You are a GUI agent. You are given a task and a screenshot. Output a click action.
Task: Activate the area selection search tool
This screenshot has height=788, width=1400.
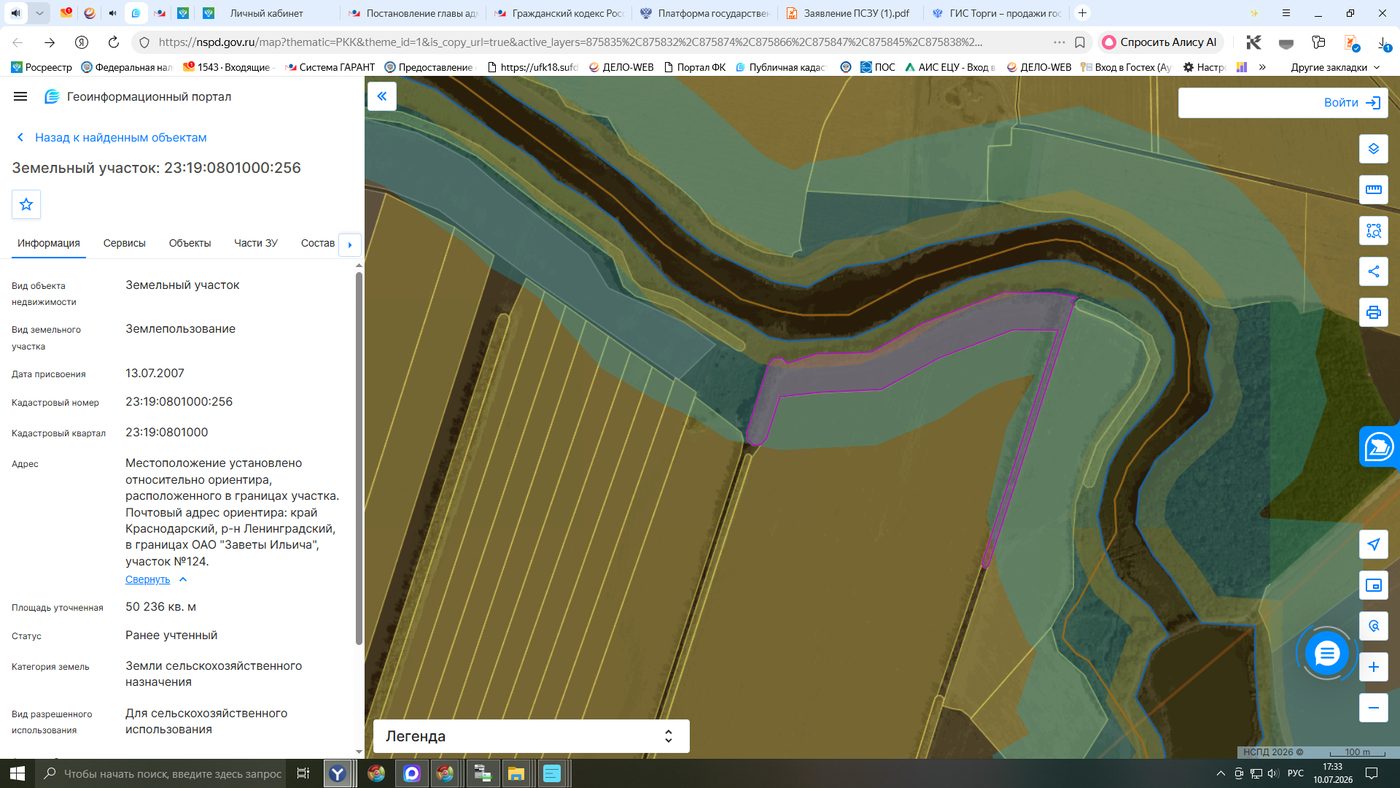point(1373,231)
